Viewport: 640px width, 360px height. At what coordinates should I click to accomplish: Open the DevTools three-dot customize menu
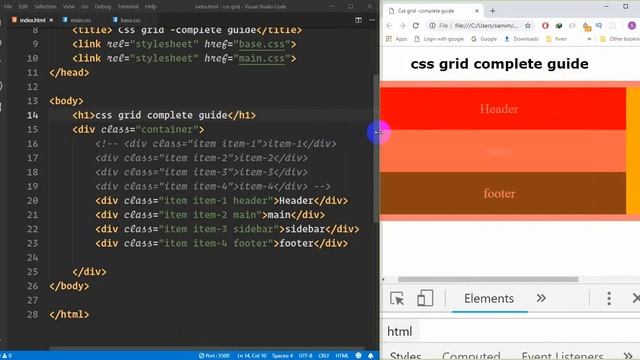609,299
